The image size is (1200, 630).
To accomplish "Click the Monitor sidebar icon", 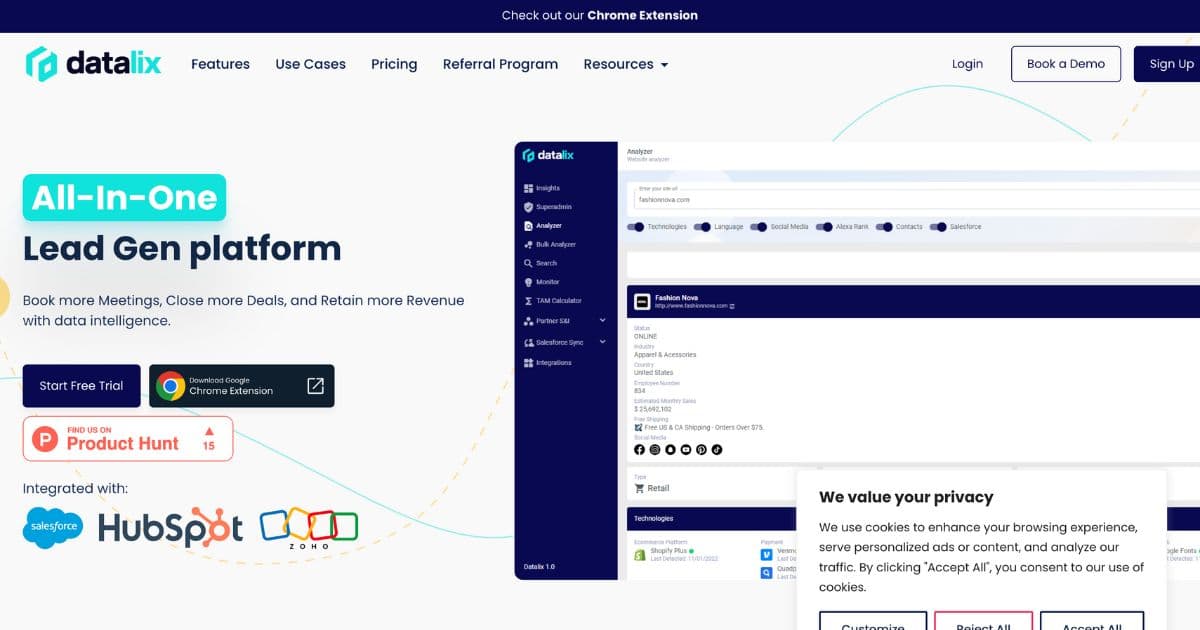I will click(529, 282).
